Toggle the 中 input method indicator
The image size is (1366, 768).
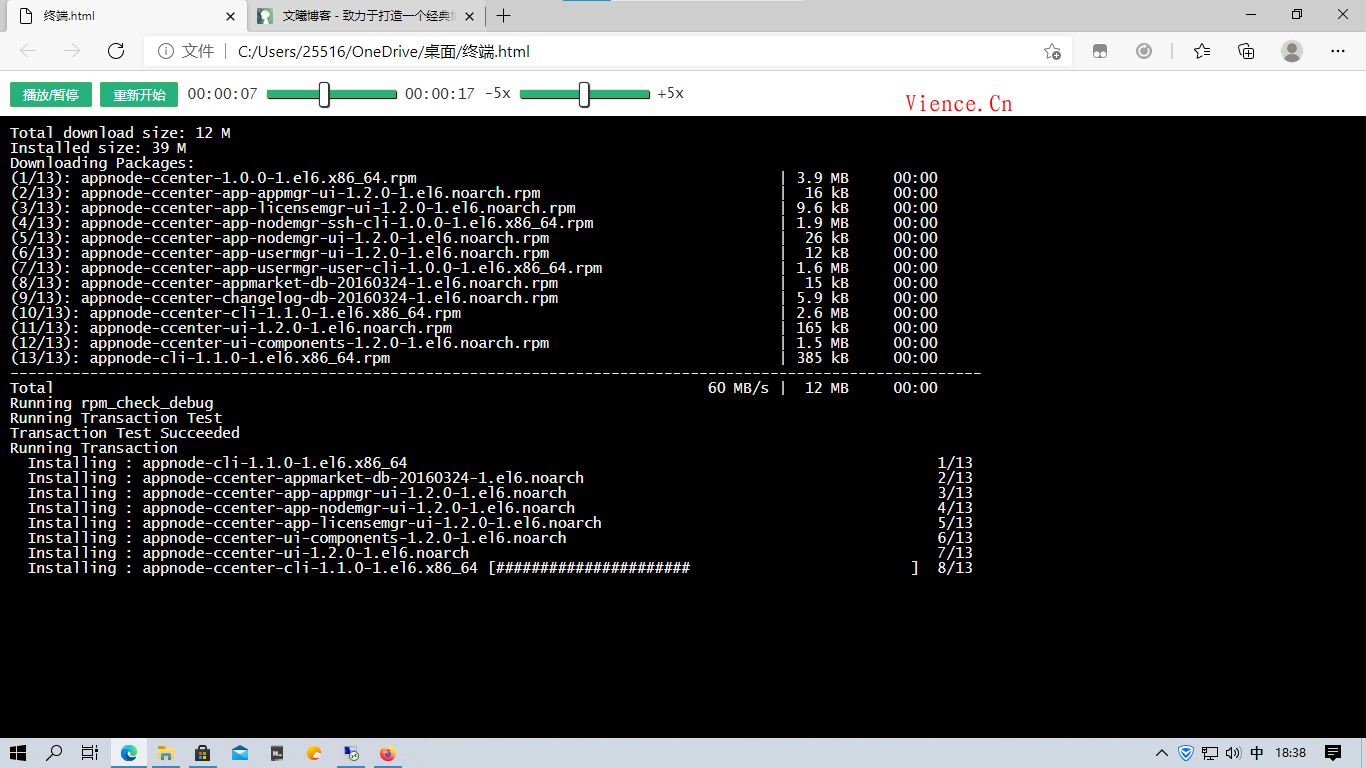[x=1257, y=753]
